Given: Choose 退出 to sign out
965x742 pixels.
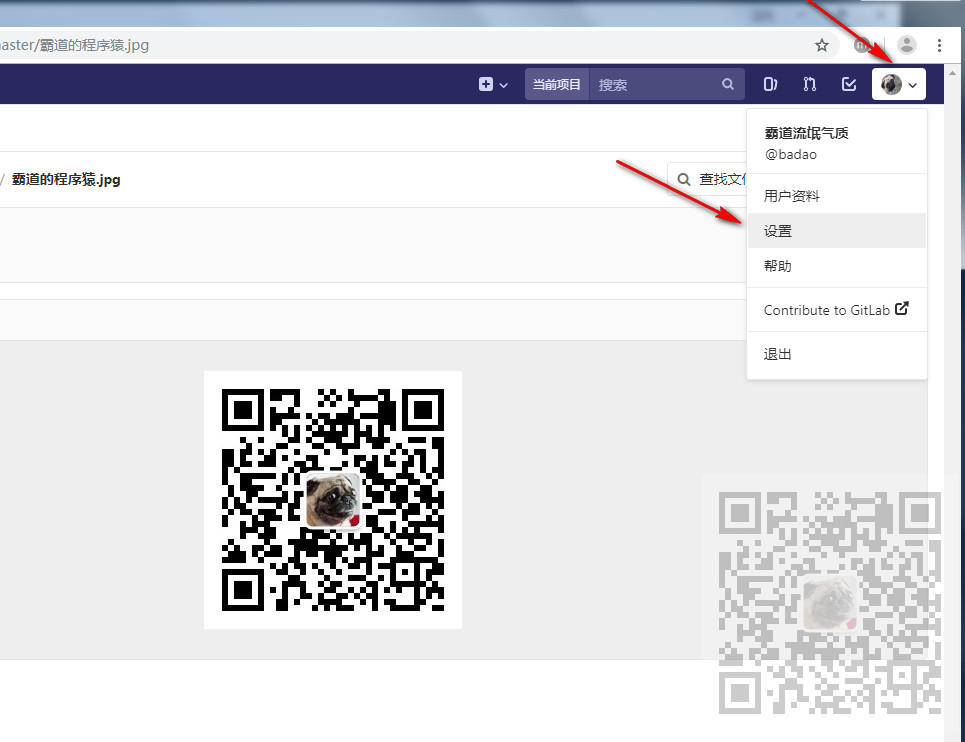Looking at the screenshot, I should (837, 354).
